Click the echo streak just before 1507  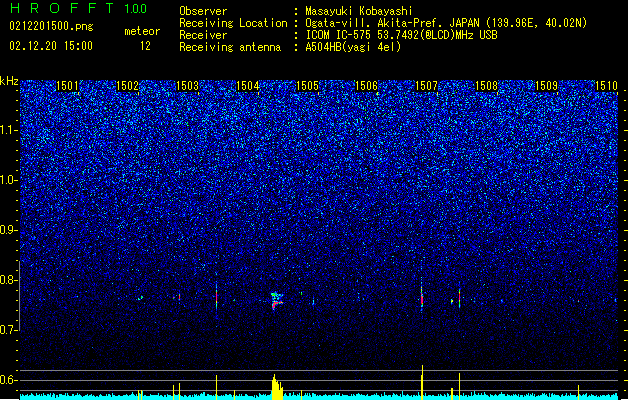tap(422, 298)
